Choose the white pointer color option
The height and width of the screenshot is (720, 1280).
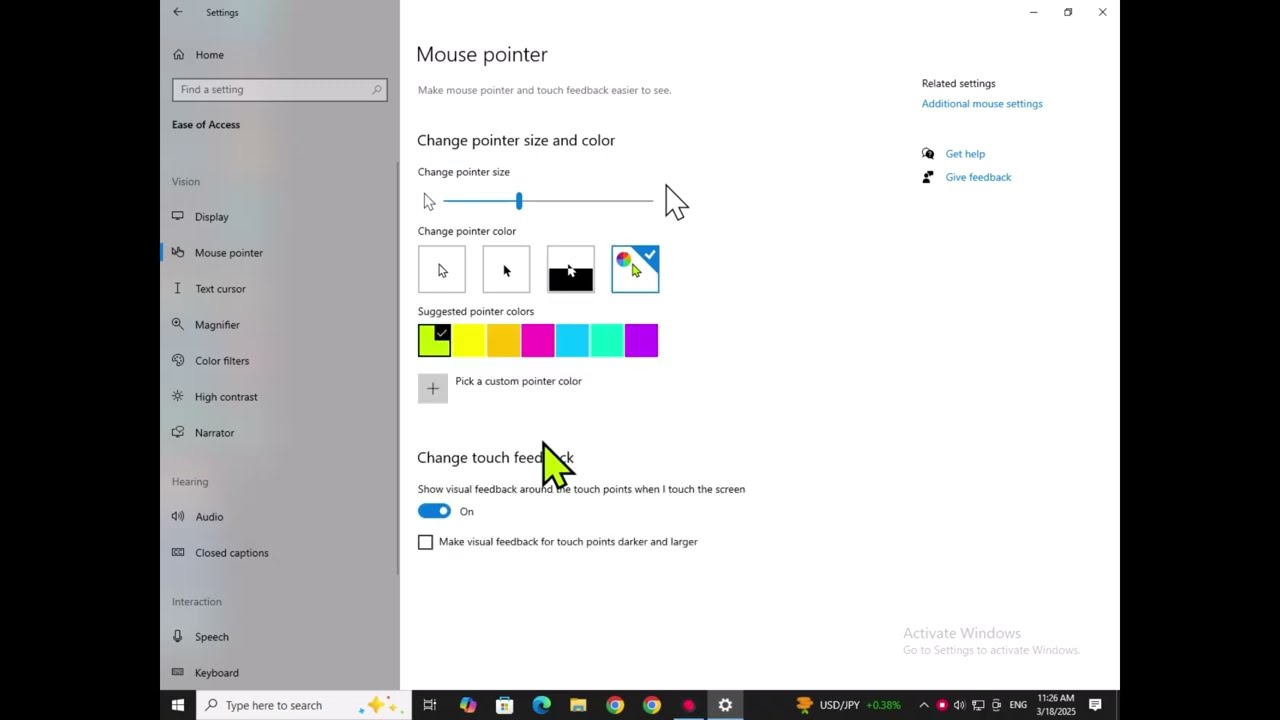point(442,270)
